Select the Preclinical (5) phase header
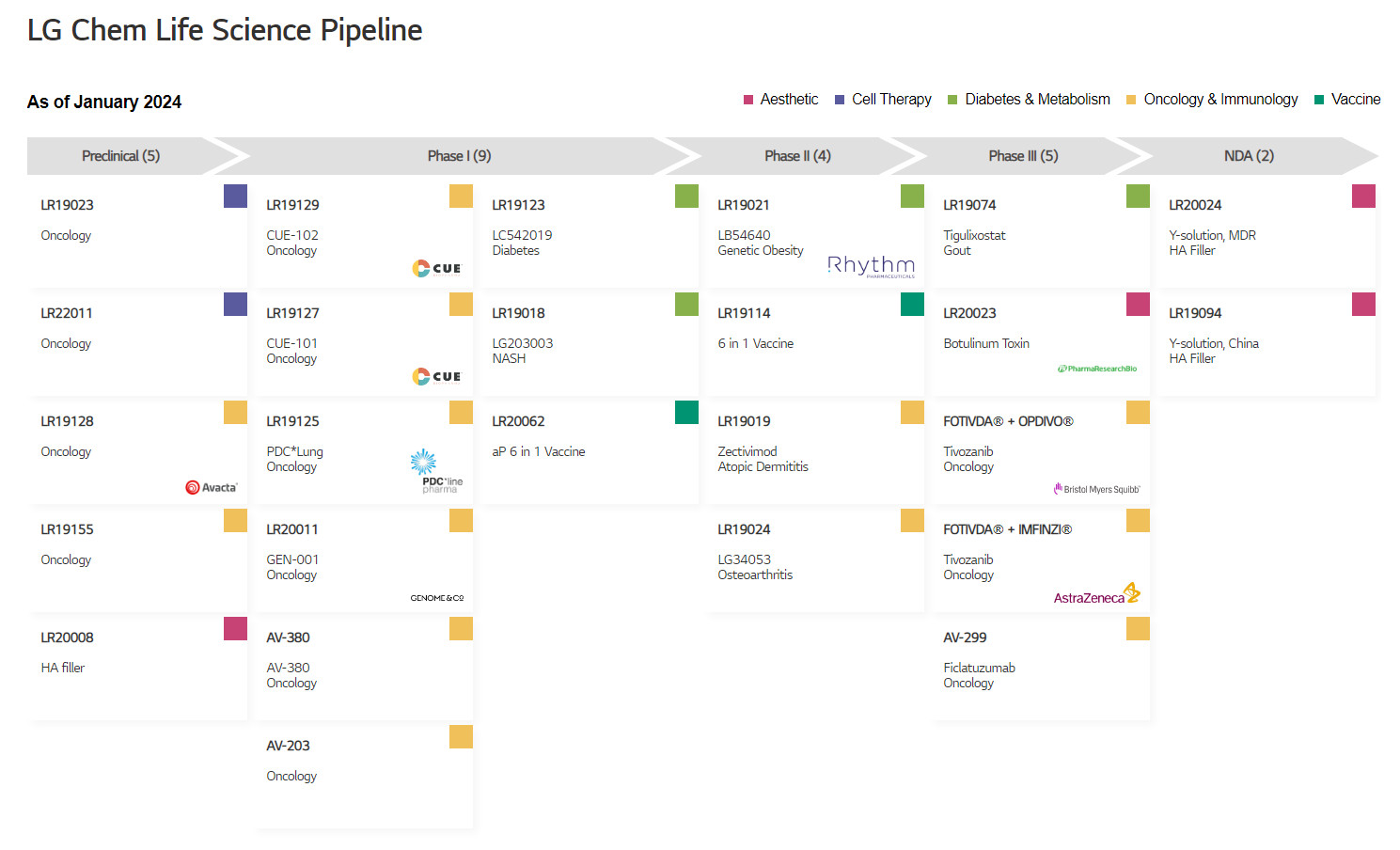Viewport: 1400px width, 850px height. point(120,156)
